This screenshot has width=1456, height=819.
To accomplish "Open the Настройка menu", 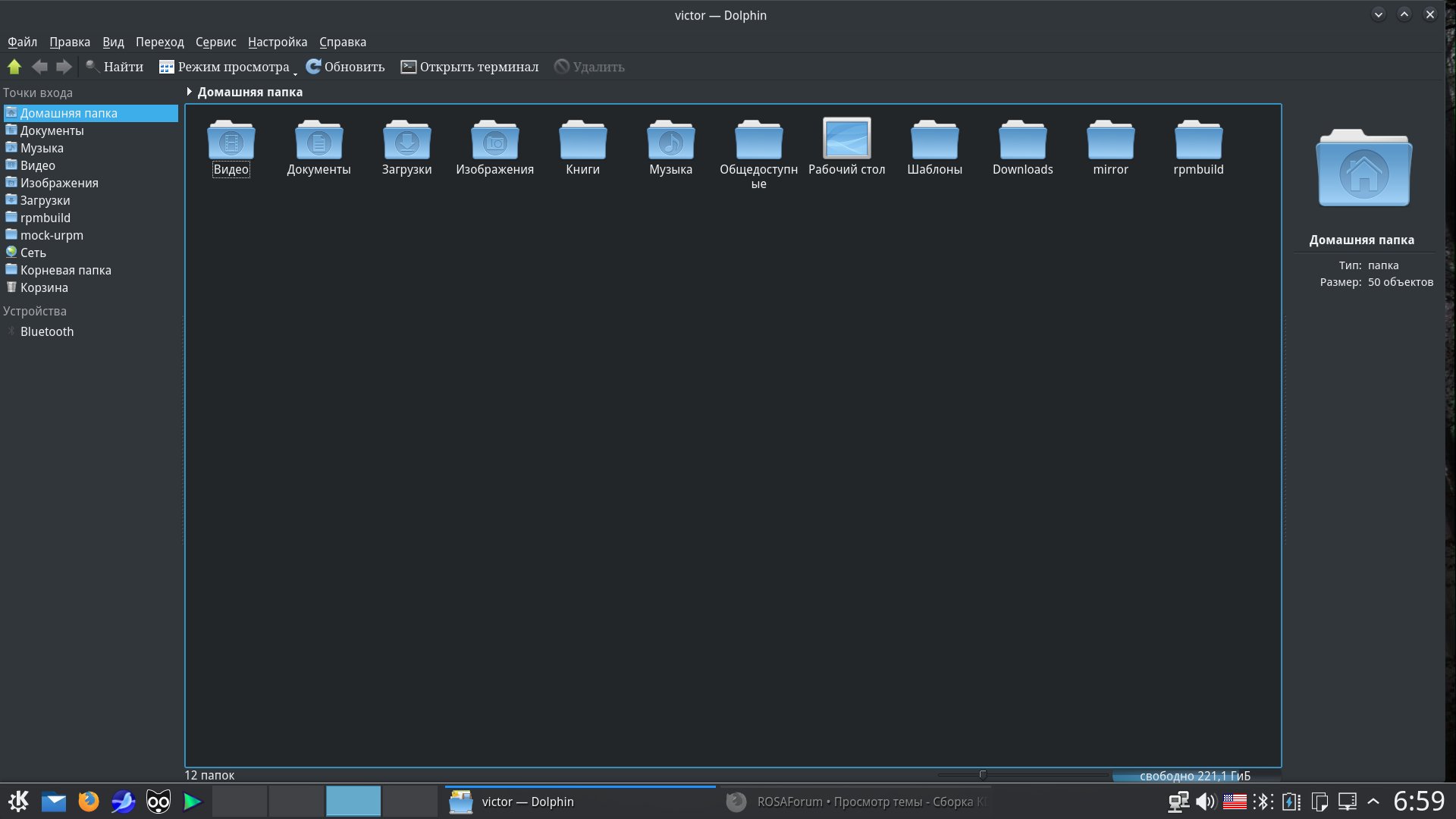I will pos(277,42).
